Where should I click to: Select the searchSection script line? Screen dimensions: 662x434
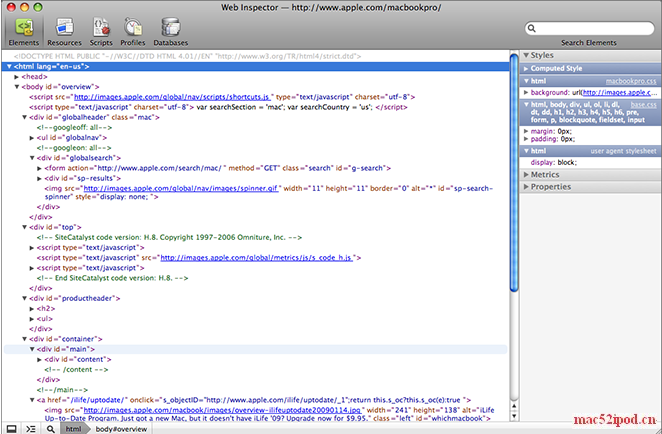[x=218, y=107]
